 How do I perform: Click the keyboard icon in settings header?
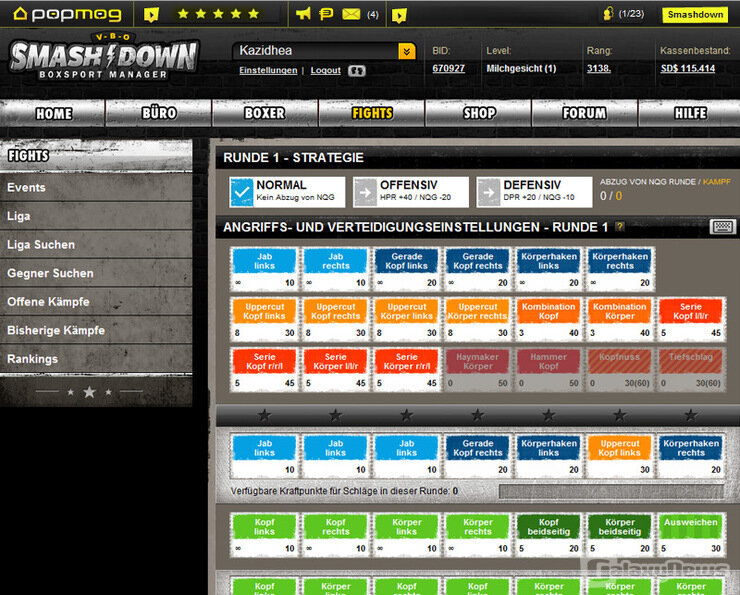pyautogui.click(x=723, y=227)
